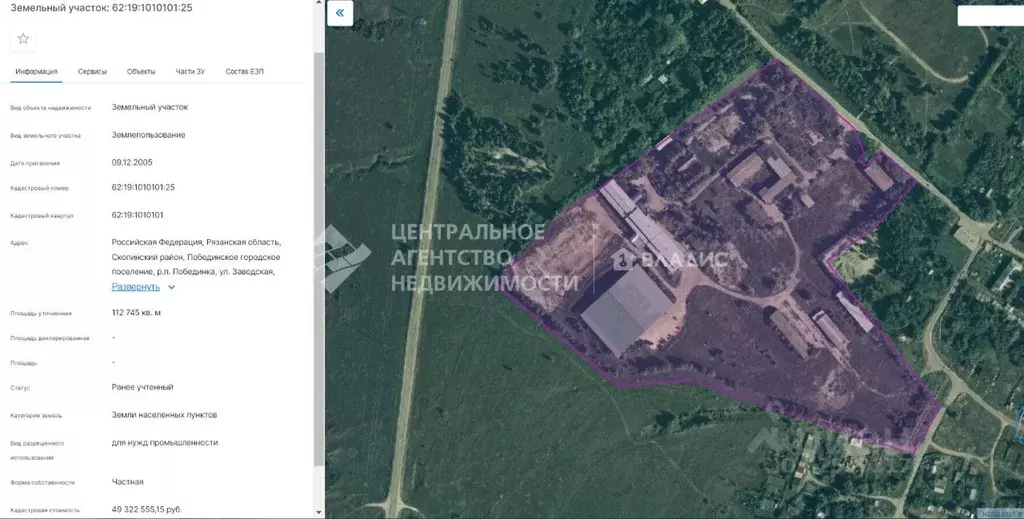Screen dimensions: 1024x519
Task: Collapse side panel with double-arrow button
Action: 340,13
